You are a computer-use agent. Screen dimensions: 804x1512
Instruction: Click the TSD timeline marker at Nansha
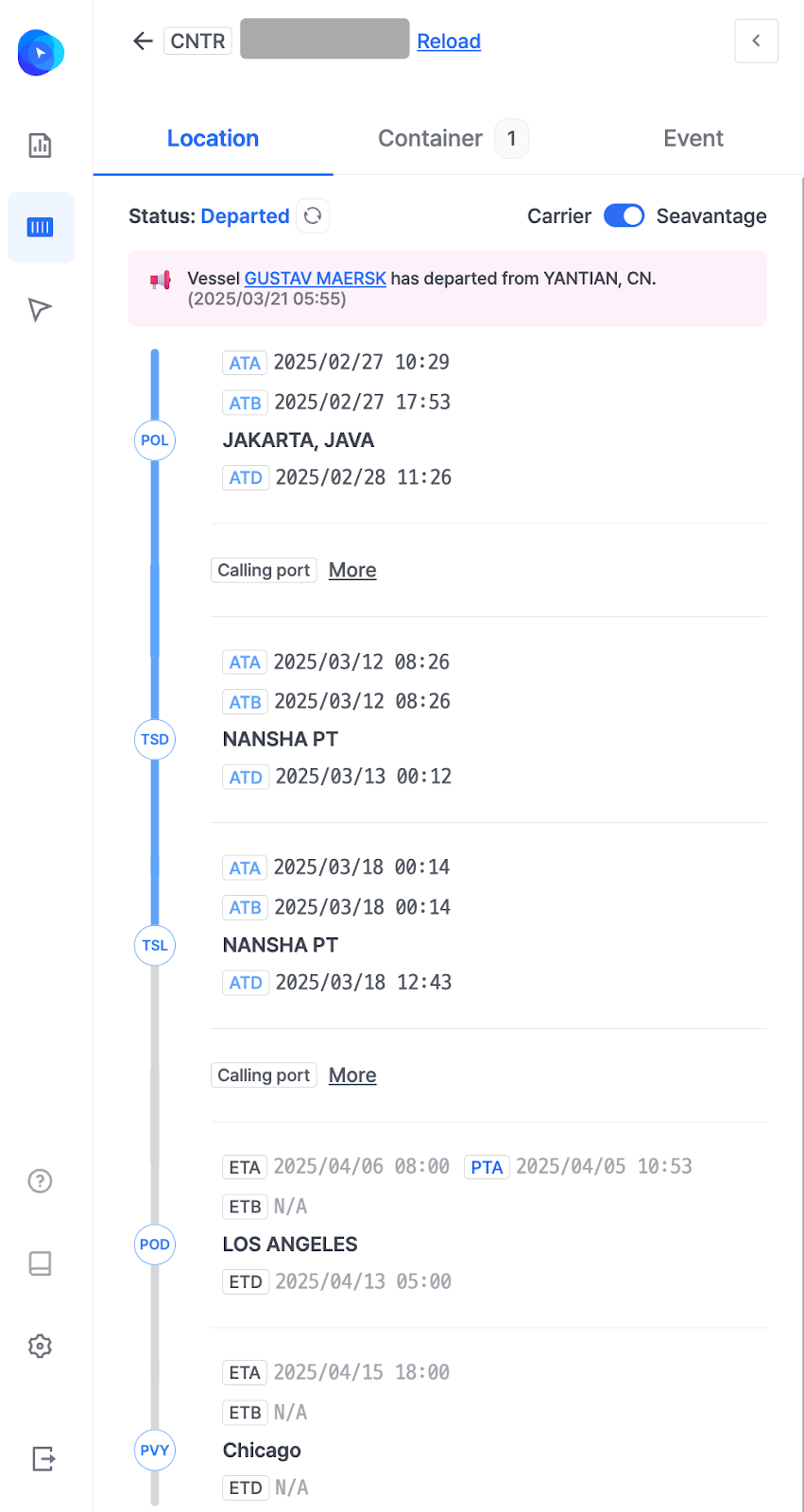pyautogui.click(x=155, y=739)
